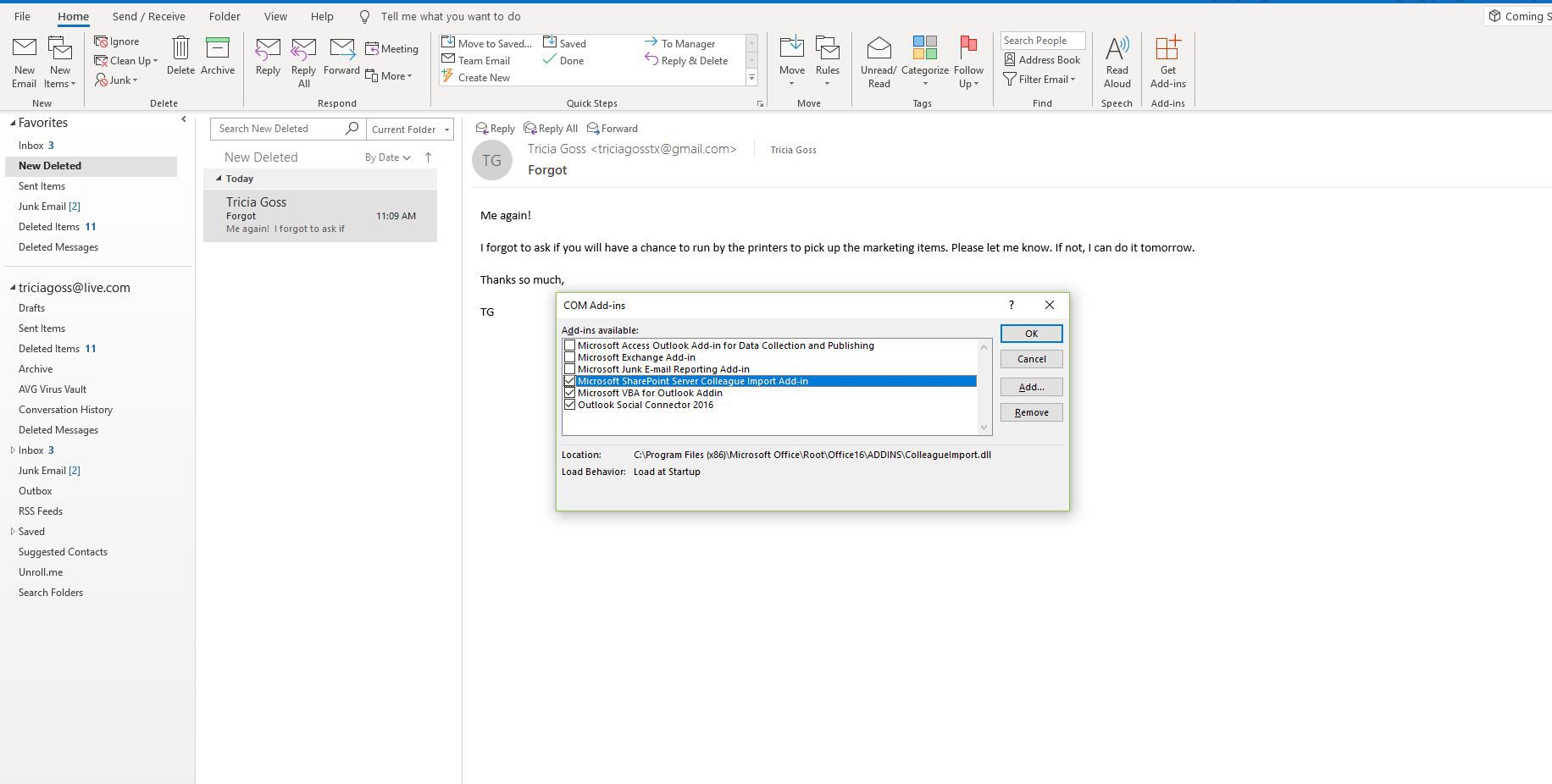This screenshot has height=784, width=1552.
Task: Open the Tricia Goss Forgot message
Action: 320,215
